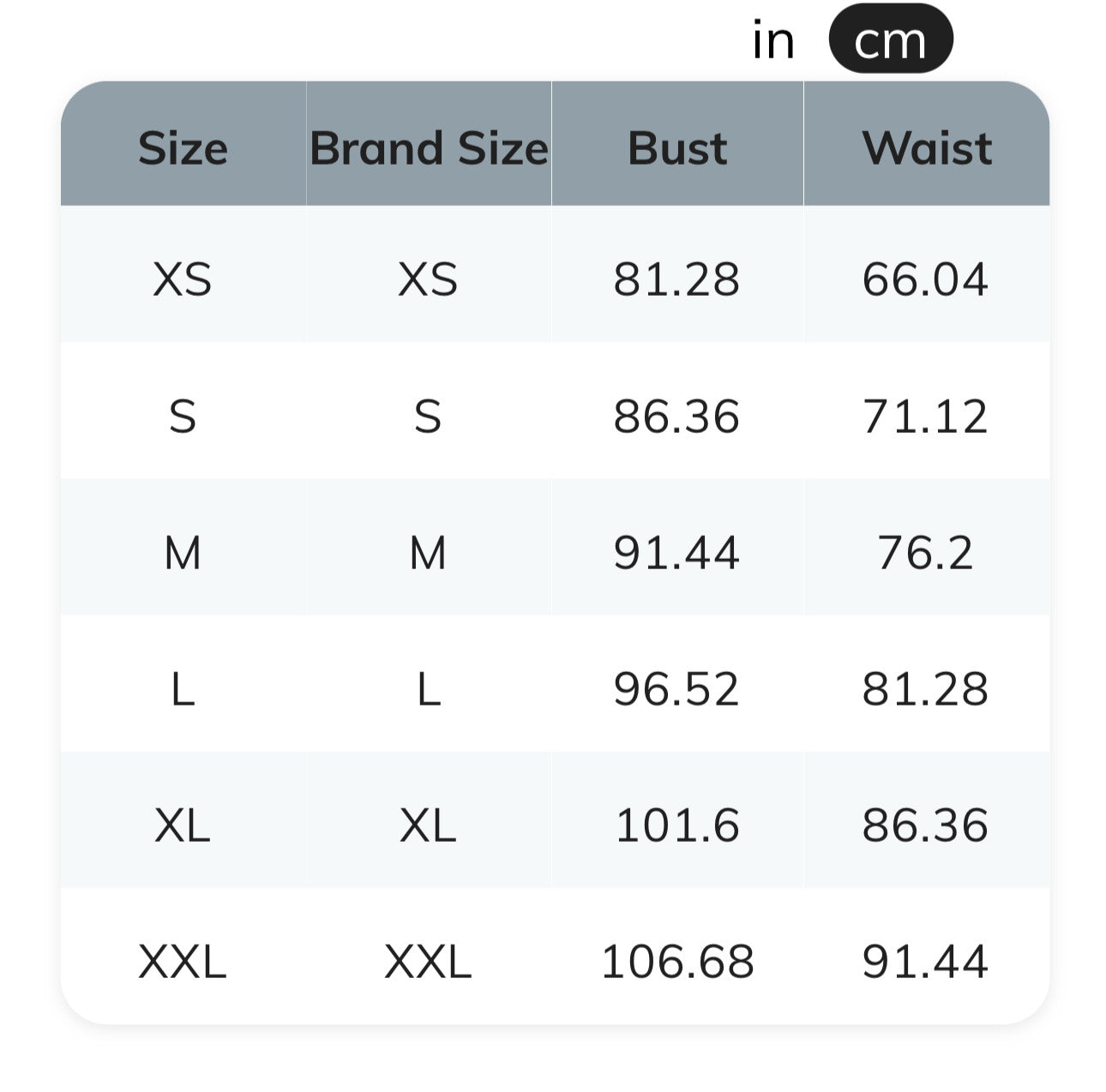The image size is (1106, 1092).
Task: Select the M size row label
Action: (183, 553)
